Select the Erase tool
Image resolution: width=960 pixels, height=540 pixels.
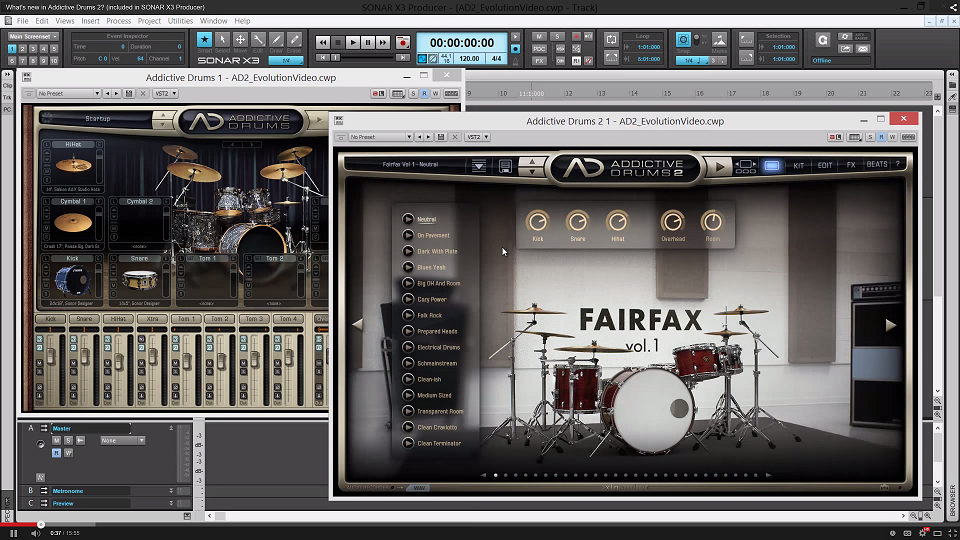[x=294, y=40]
